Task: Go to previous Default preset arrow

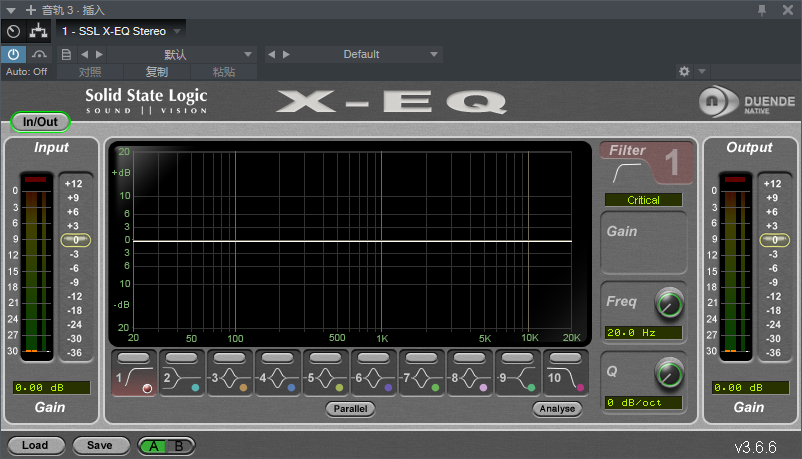Action: click(x=272, y=54)
